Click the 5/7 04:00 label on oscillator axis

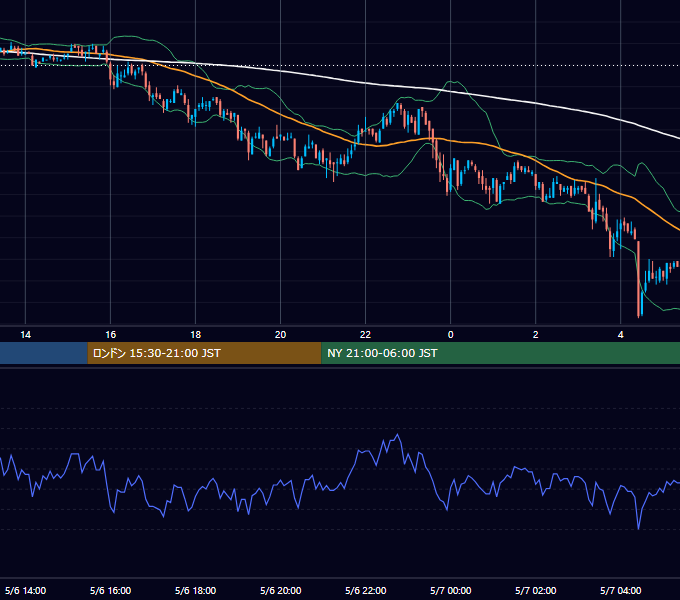[x=621, y=590]
